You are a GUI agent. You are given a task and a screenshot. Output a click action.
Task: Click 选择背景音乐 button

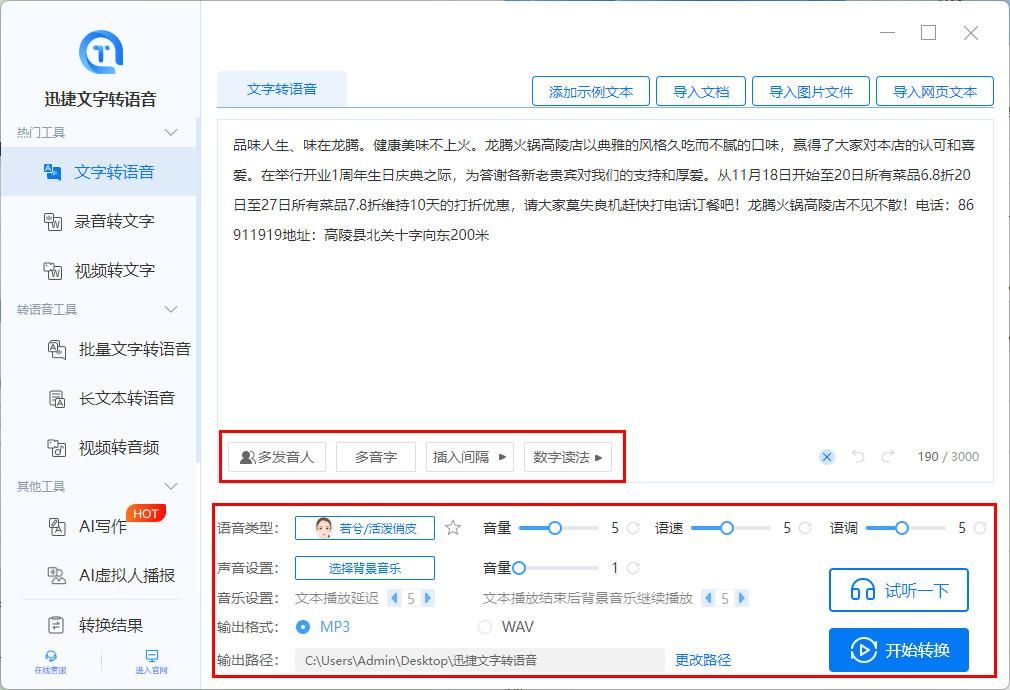[x=365, y=568]
